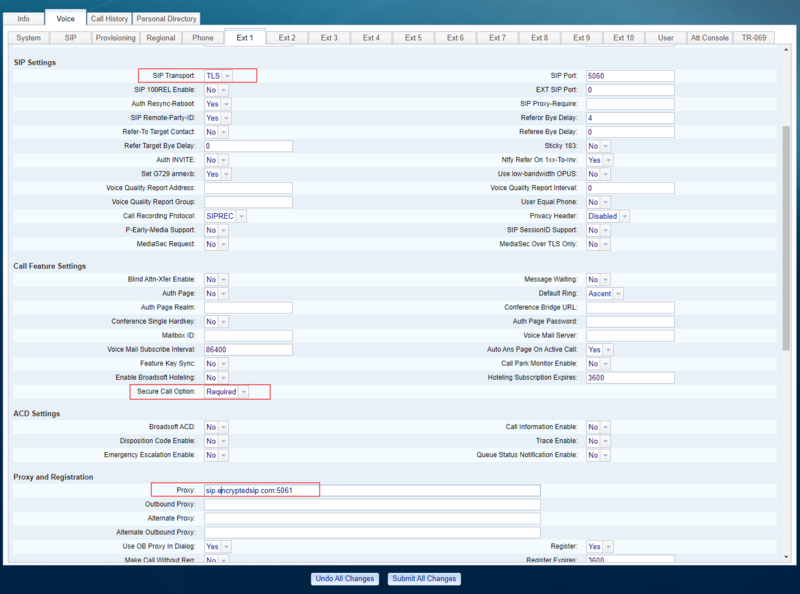The height and width of the screenshot is (594, 800).
Task: Open Use OB Proxy In Dialog dropdown
Action: 218,547
